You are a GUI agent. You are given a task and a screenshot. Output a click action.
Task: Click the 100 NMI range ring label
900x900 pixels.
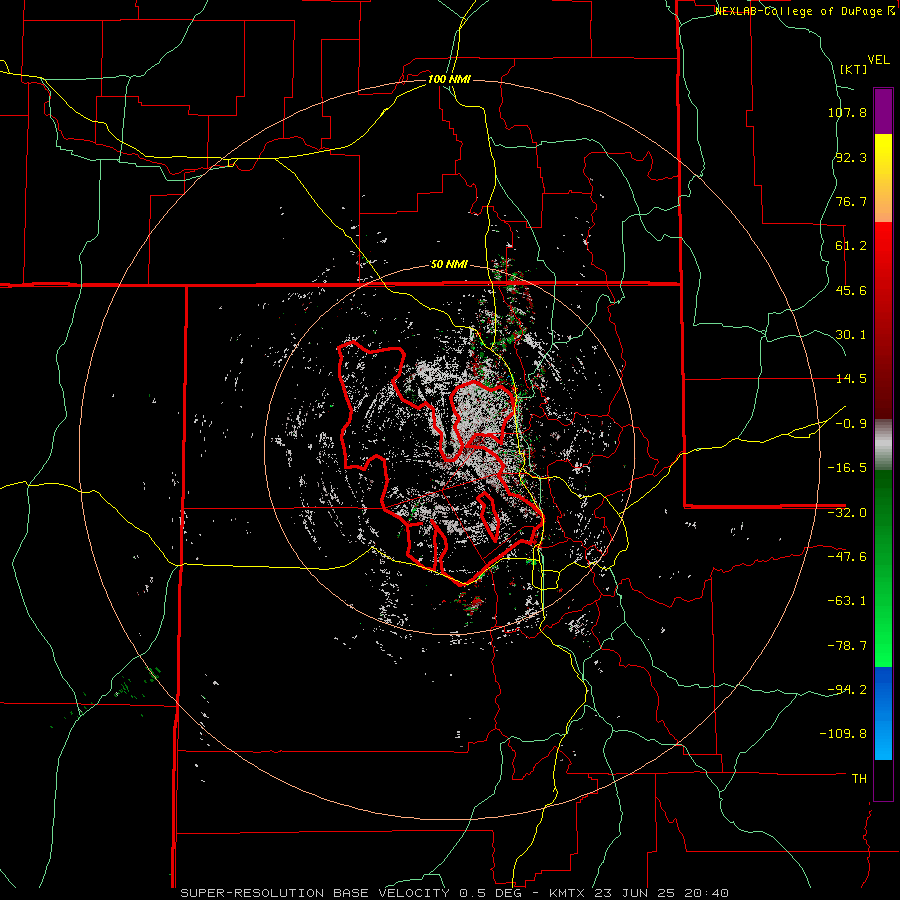point(449,79)
